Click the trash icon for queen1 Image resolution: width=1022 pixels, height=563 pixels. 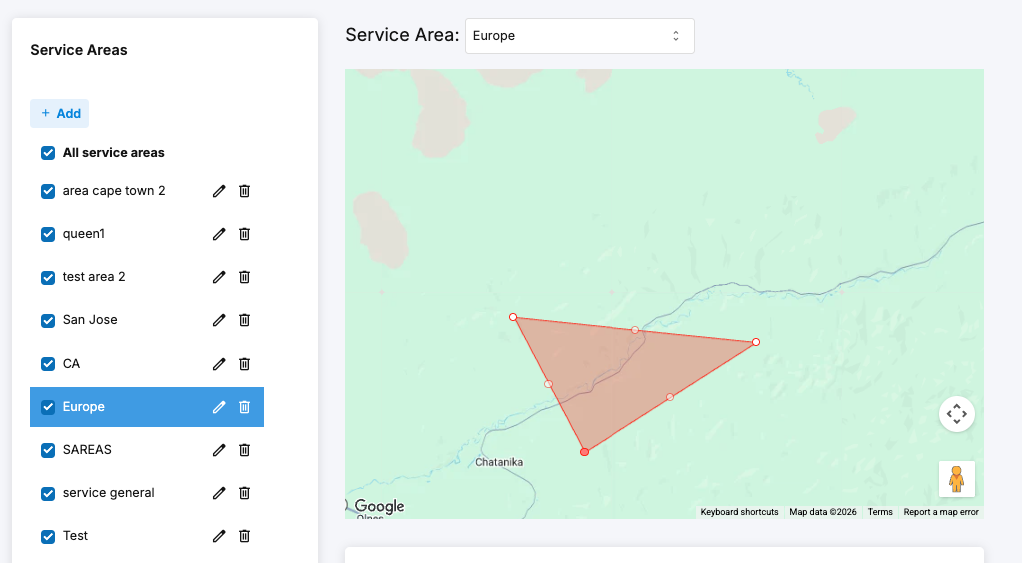coord(244,234)
